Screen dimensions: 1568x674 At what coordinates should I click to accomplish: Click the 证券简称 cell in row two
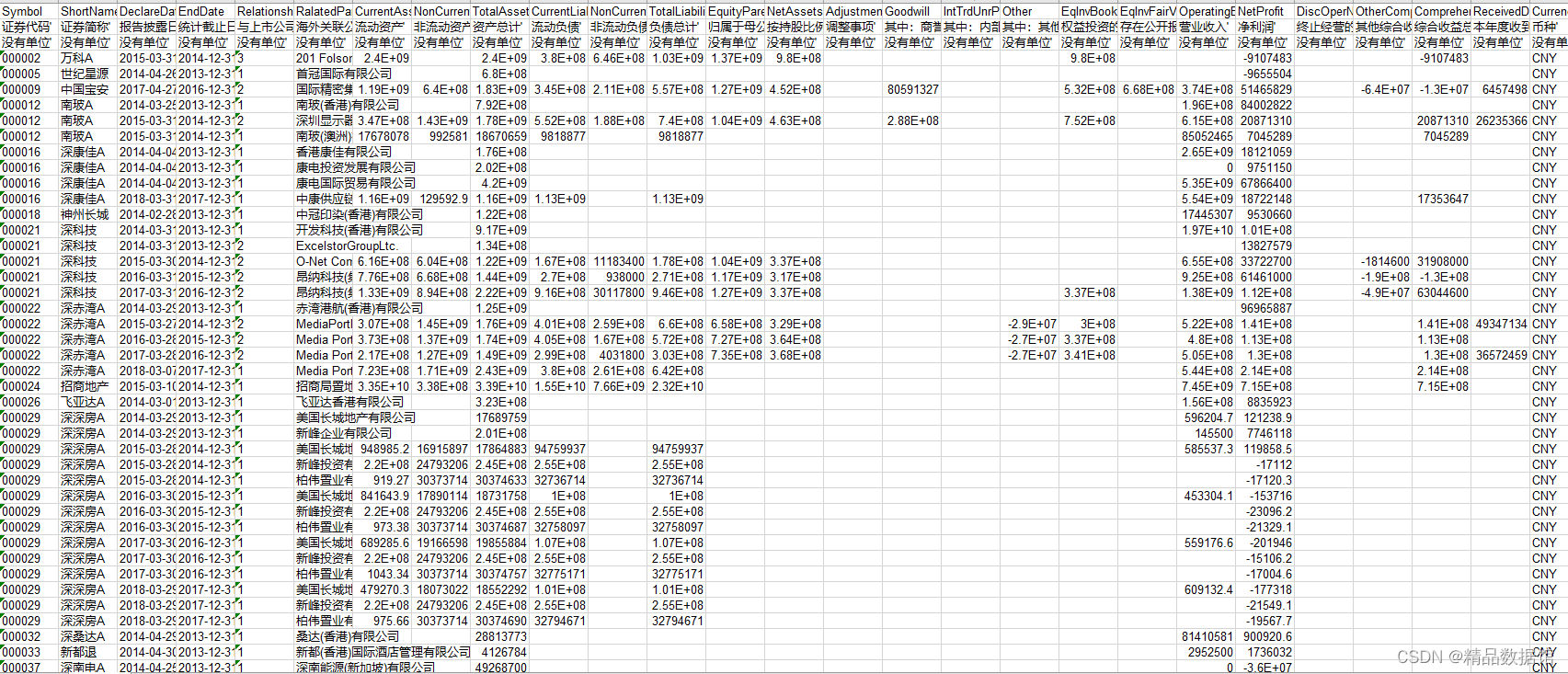88,27
